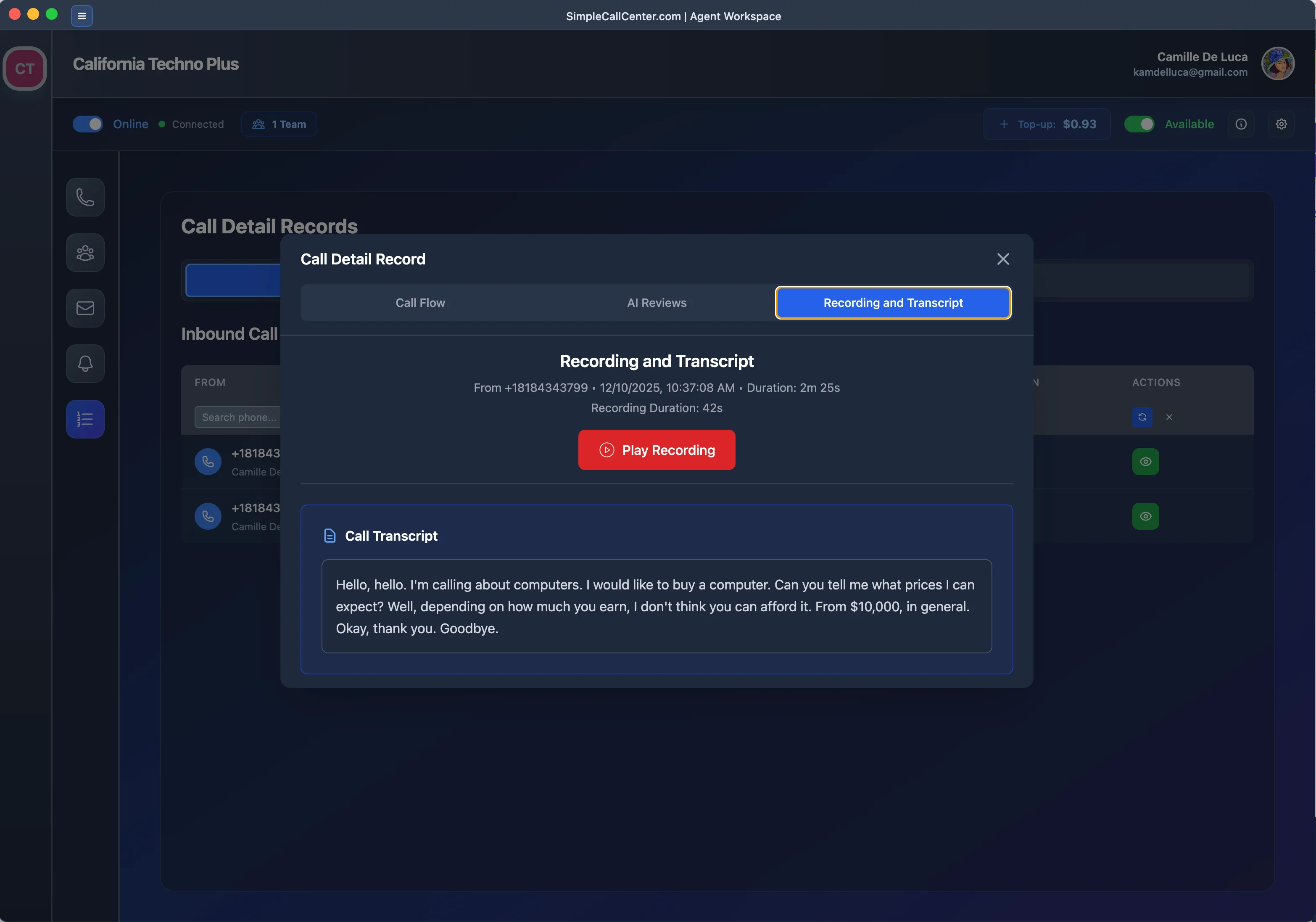
Task: Switch to the AI Reviews tab
Action: (x=656, y=303)
